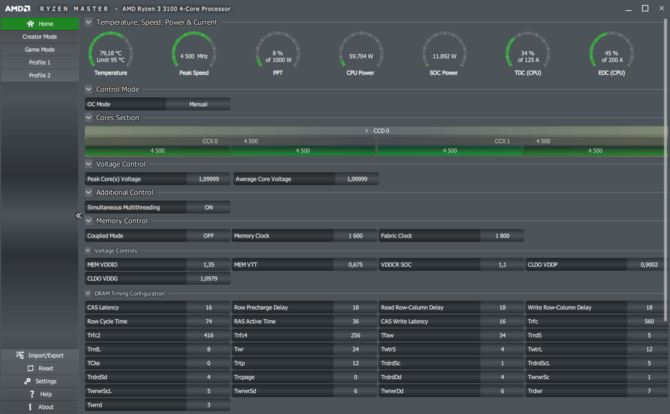Collapse the Voltage Control section
This screenshot has height=414, width=670.
coord(88,164)
